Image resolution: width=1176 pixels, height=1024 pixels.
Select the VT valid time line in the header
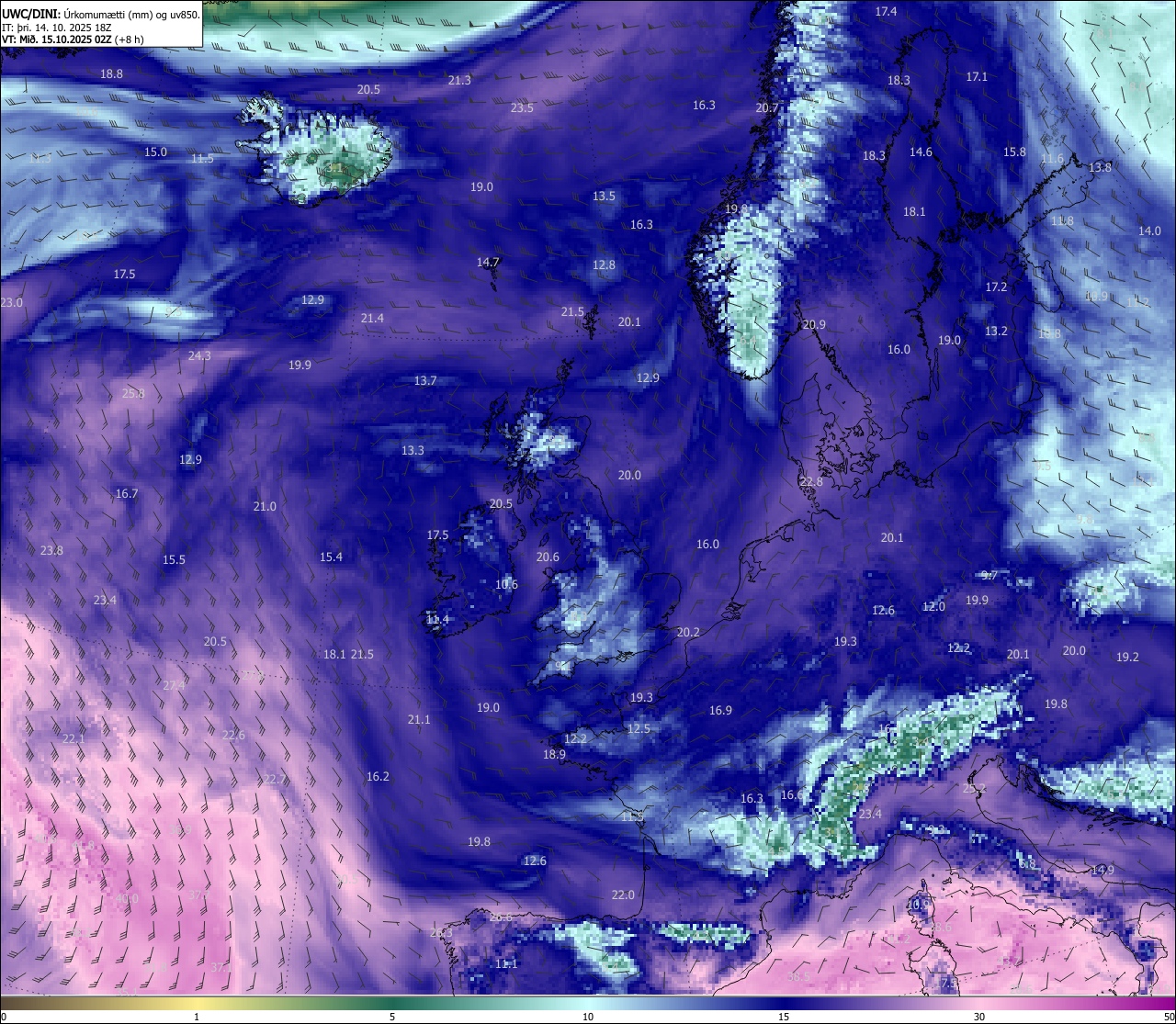(73, 39)
